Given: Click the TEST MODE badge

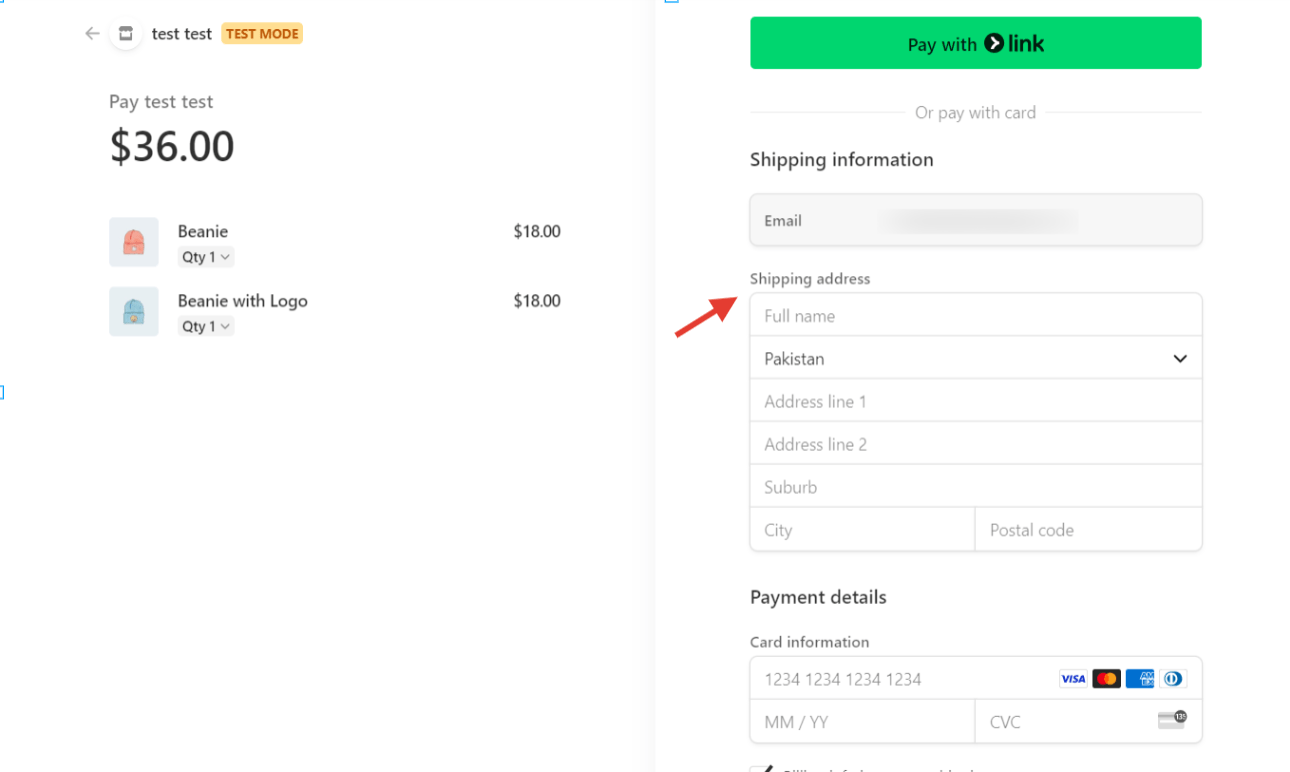Looking at the screenshot, I should click(262, 34).
